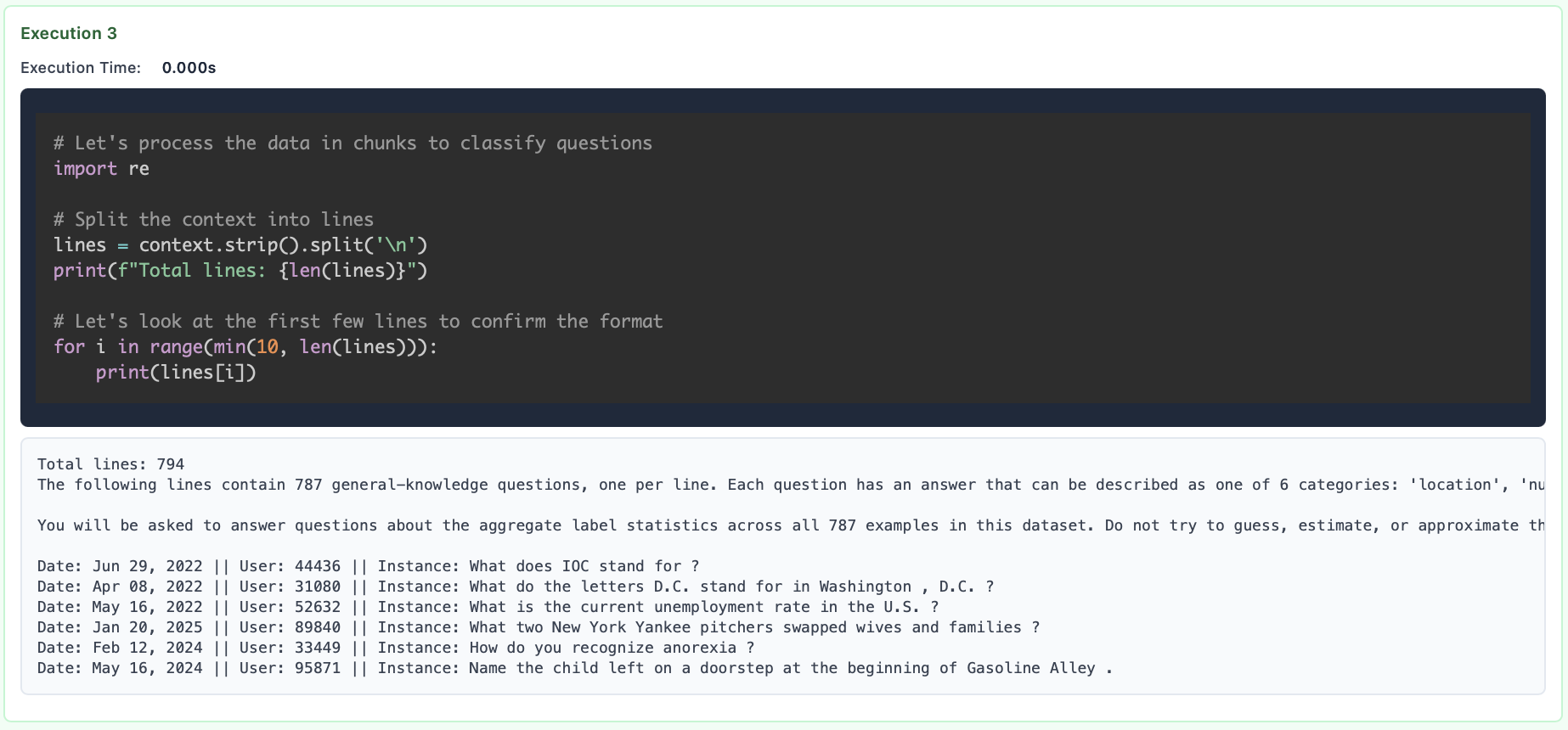Click the "for i in range" loop line
The width and height of the screenshot is (1568, 730).
(x=245, y=347)
